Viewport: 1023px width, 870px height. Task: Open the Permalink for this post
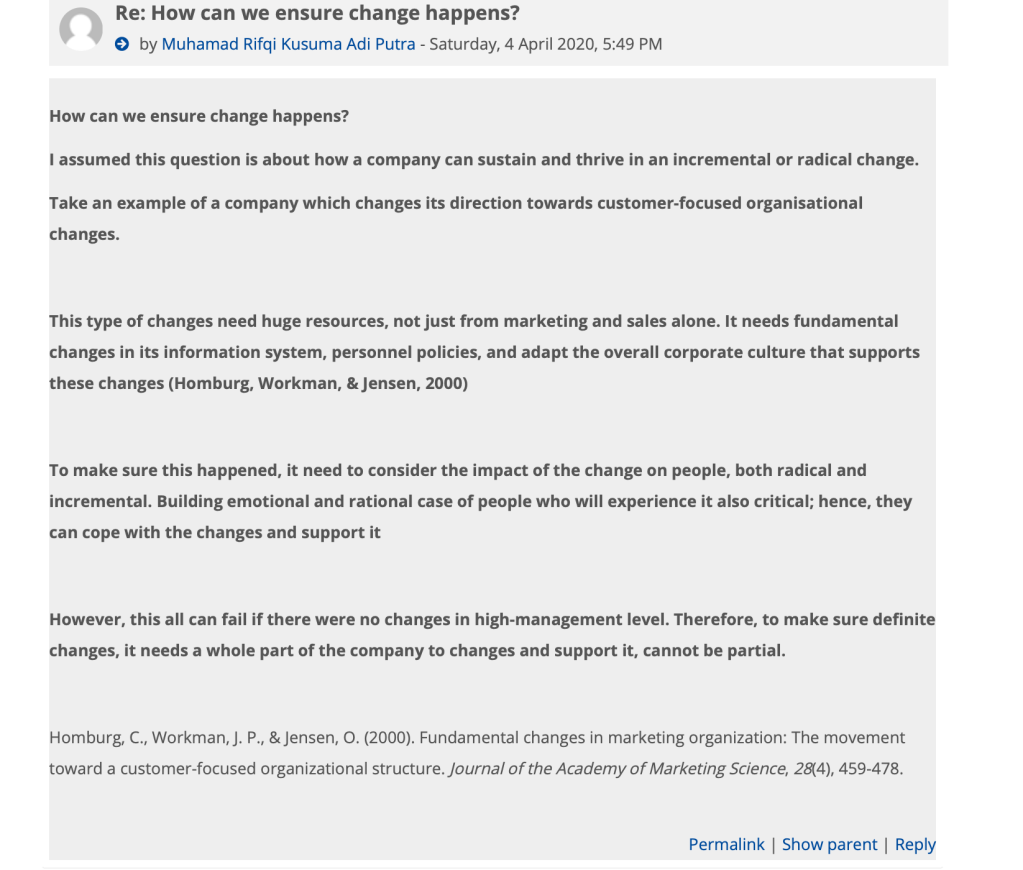(726, 844)
